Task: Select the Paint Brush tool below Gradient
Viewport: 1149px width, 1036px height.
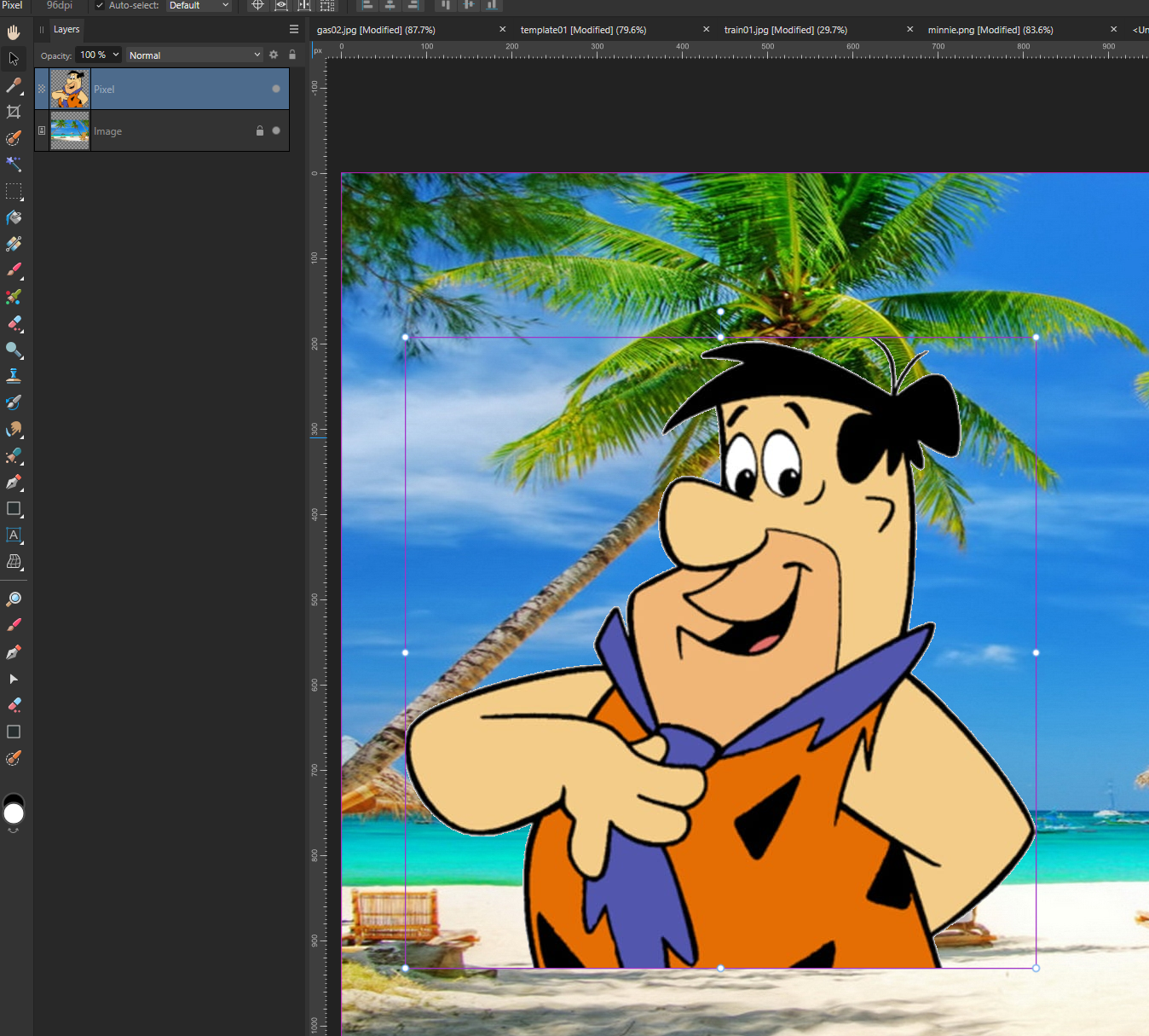Action: pos(14,270)
